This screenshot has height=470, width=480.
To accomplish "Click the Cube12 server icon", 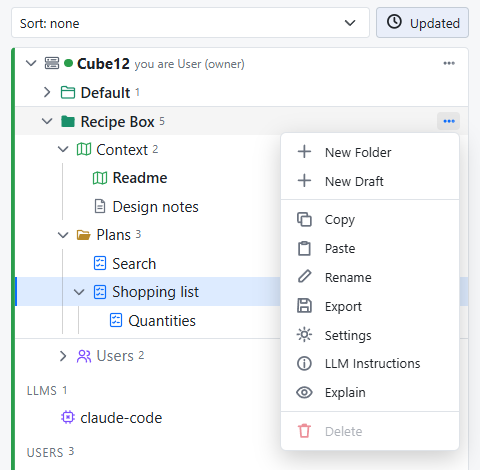I will [x=52, y=63].
